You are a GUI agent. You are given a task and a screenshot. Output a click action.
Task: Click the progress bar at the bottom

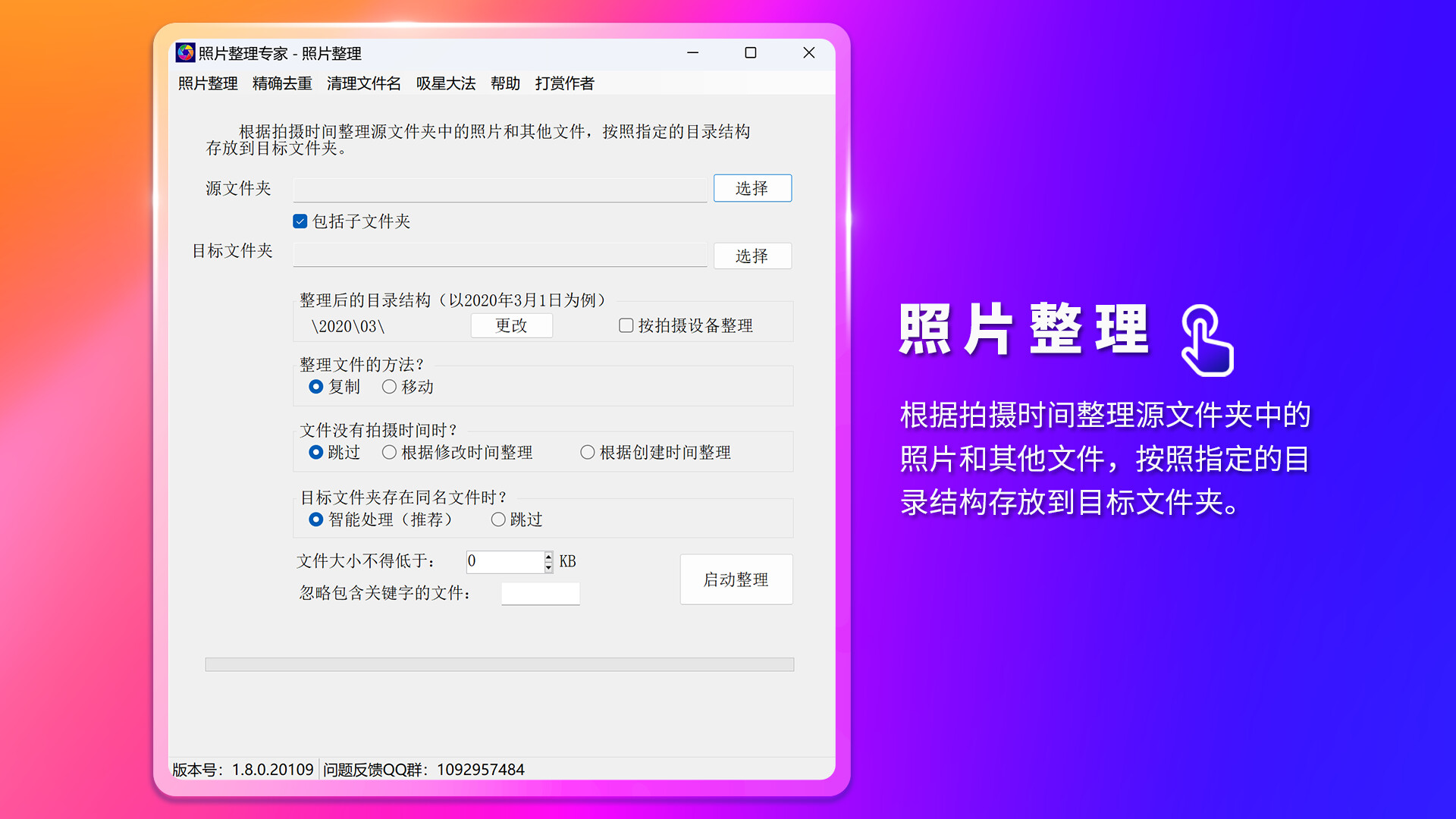click(498, 664)
